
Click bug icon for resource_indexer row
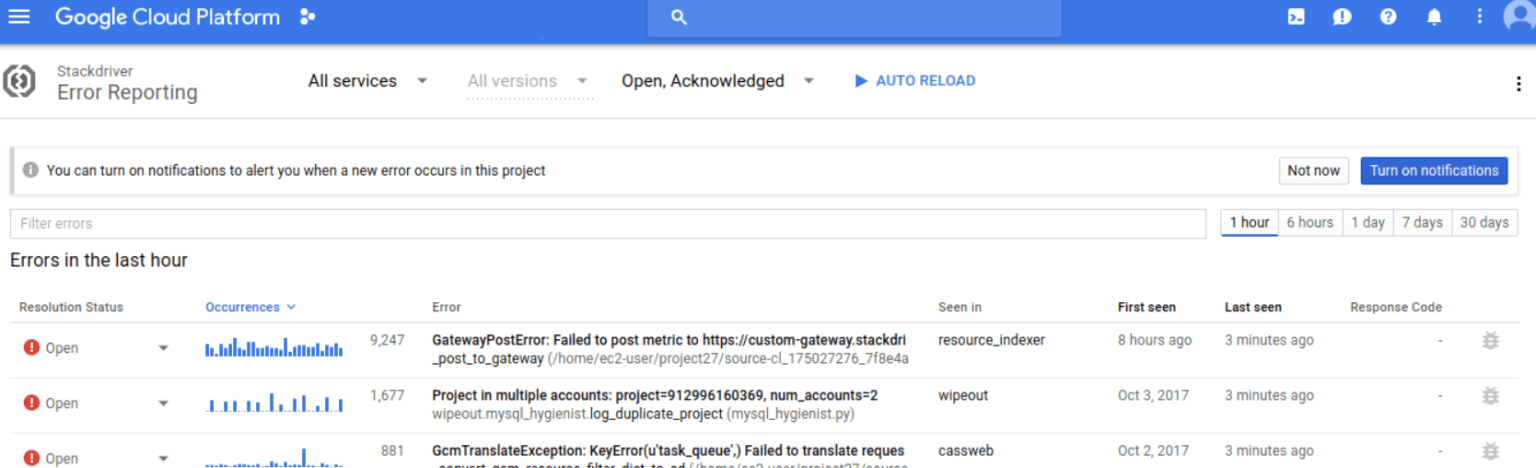point(1490,341)
